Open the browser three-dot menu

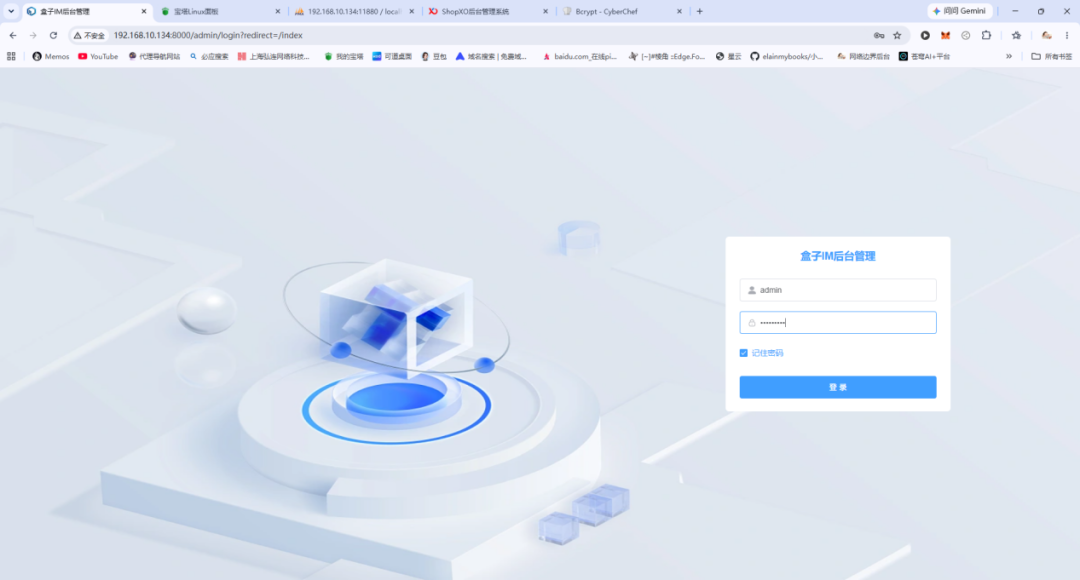point(1067,35)
